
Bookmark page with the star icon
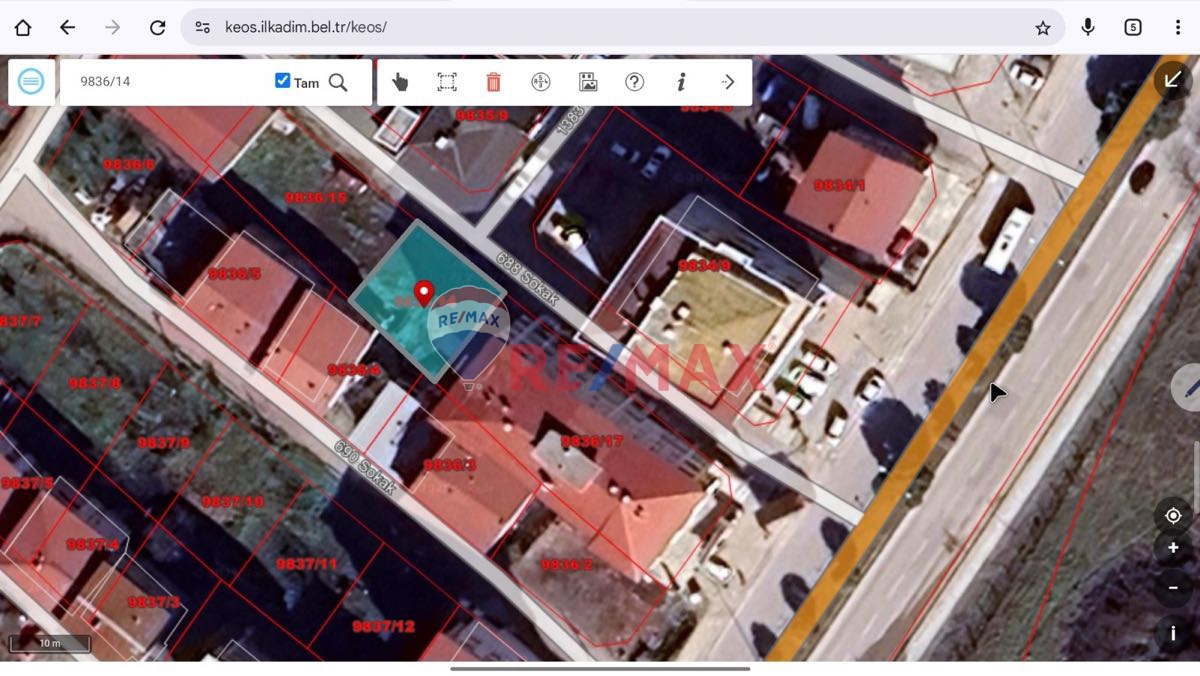tap(1043, 28)
